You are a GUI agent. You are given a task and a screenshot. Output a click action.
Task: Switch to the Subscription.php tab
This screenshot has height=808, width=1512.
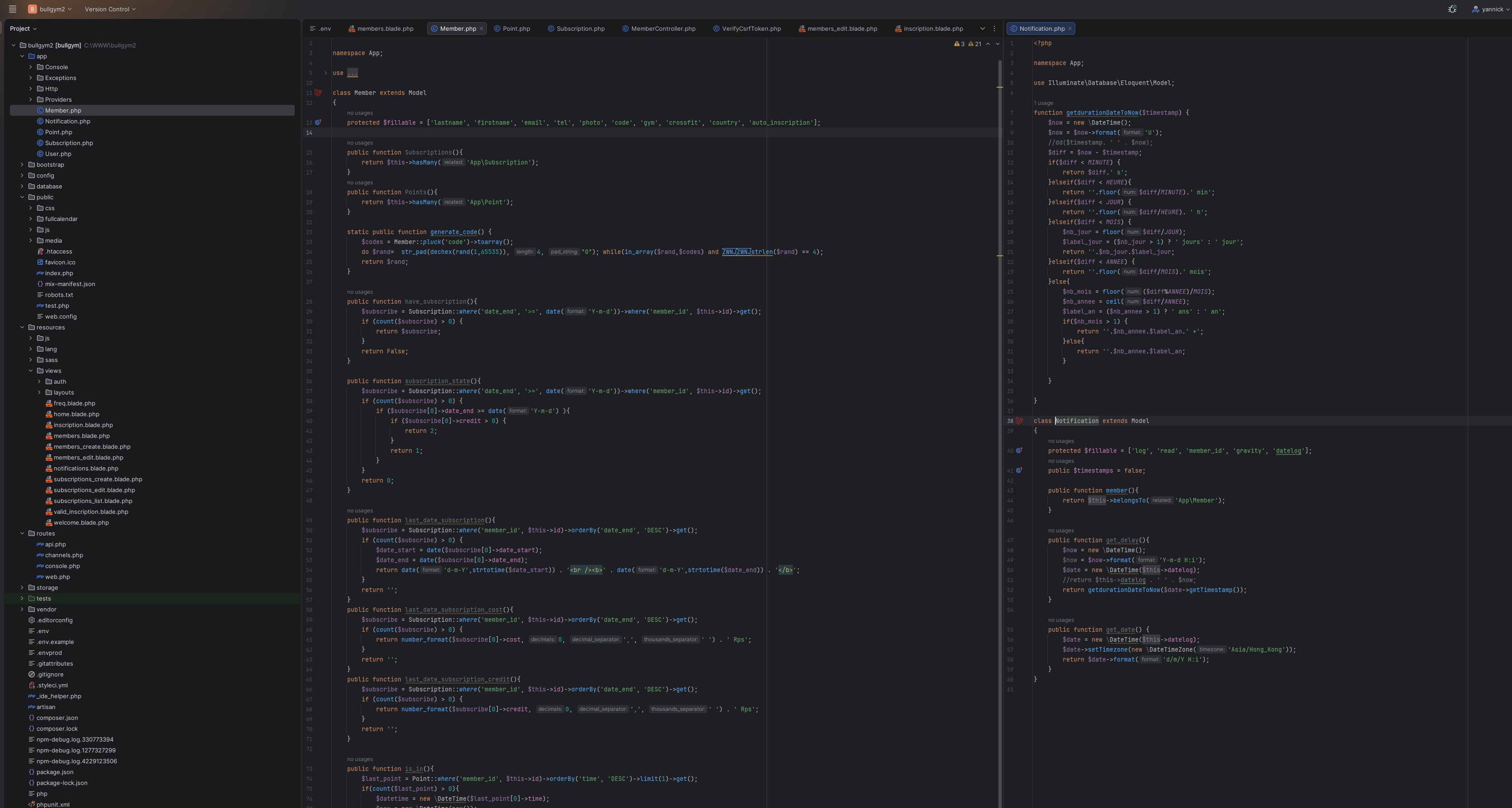coord(580,28)
